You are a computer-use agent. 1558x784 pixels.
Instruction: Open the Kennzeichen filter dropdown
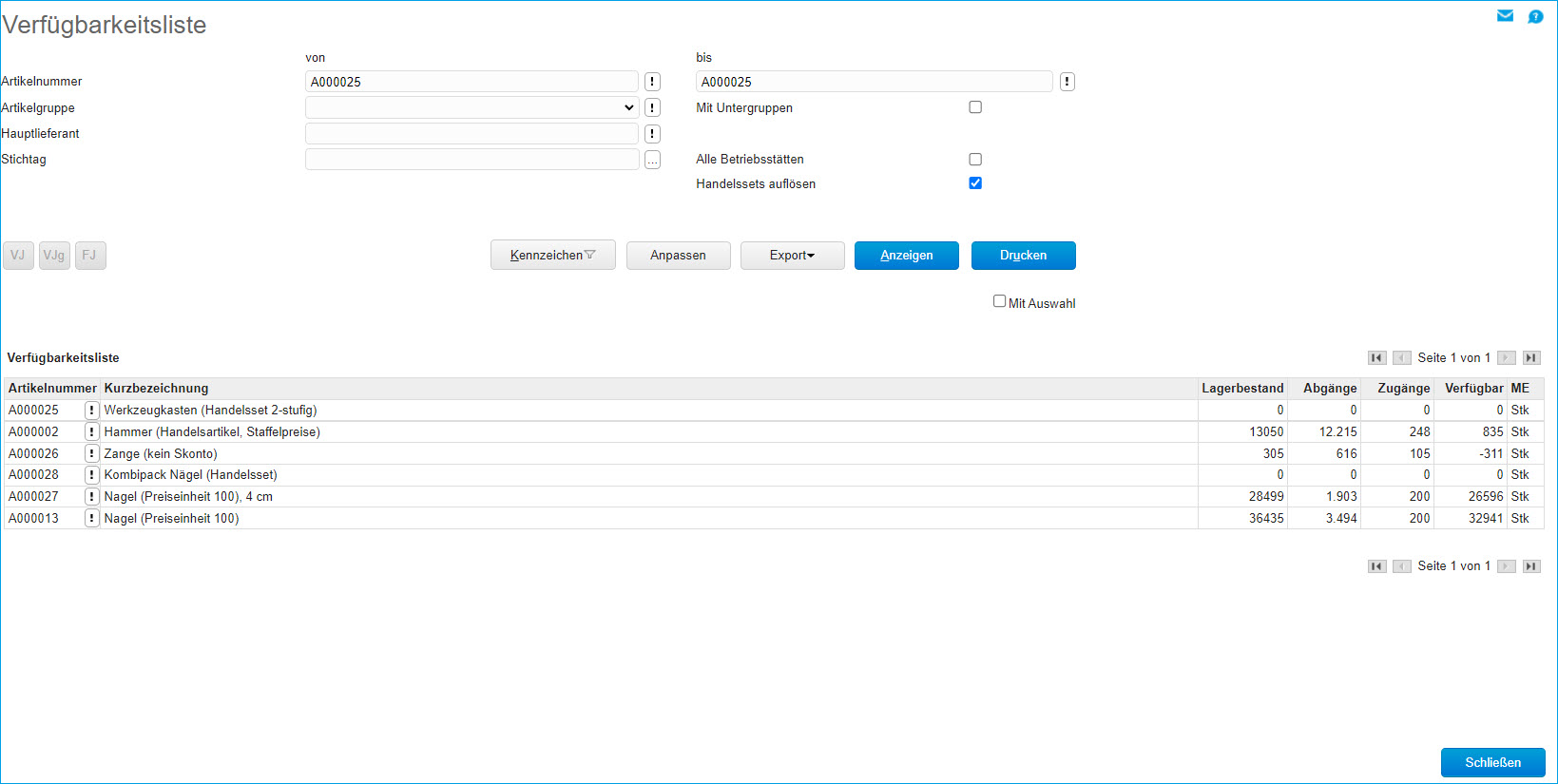[552, 256]
